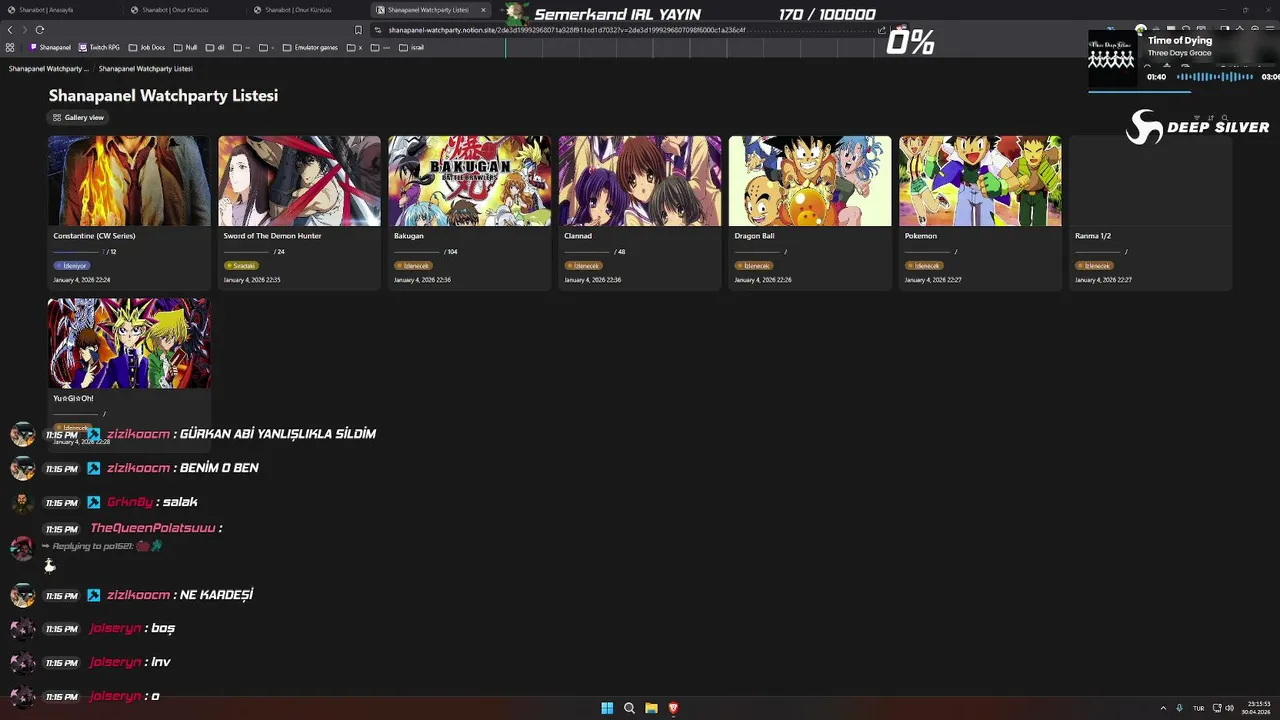Open the Shanapanel bookmark

[50, 47]
